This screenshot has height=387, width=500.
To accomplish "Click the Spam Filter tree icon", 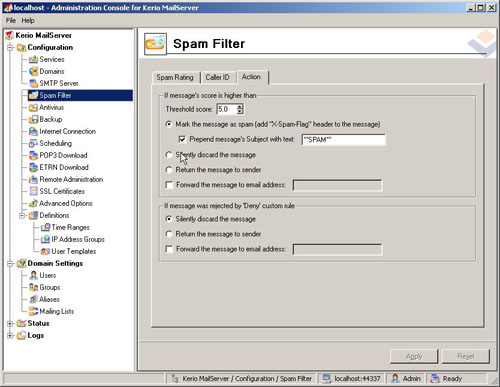I will coord(33,95).
